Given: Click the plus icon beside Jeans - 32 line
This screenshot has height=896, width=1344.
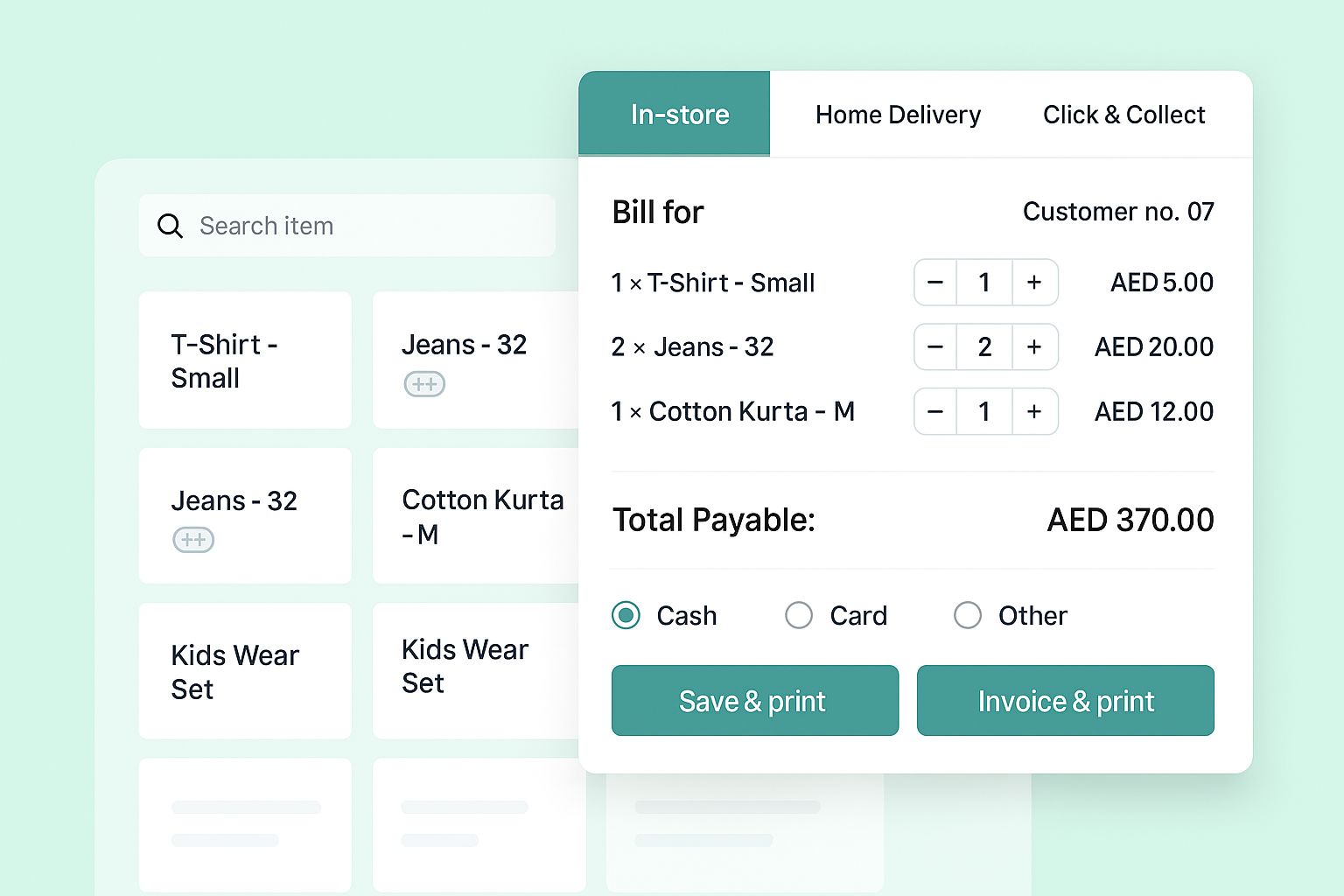Looking at the screenshot, I should (1034, 346).
